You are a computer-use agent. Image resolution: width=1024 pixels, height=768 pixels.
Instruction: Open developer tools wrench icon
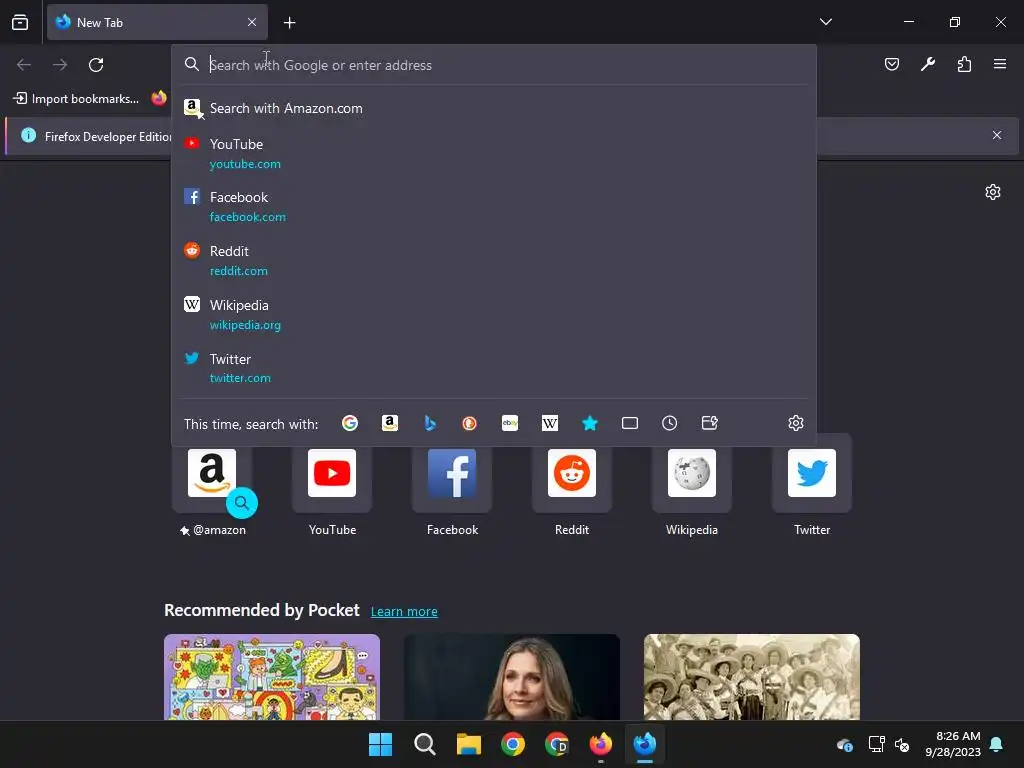(928, 64)
